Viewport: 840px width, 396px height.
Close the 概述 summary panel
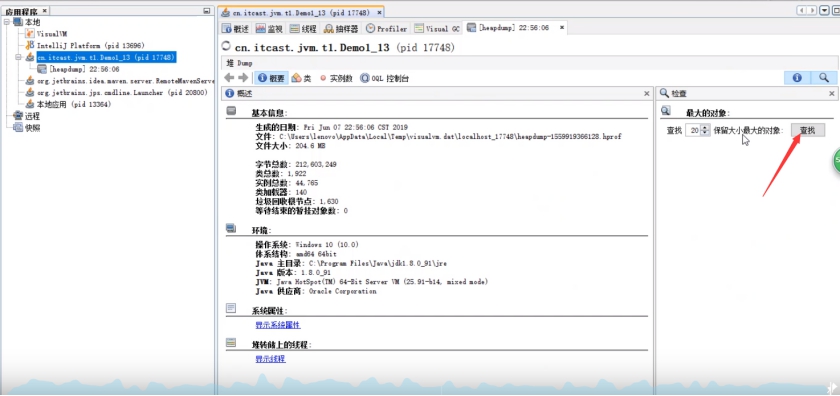[647, 93]
